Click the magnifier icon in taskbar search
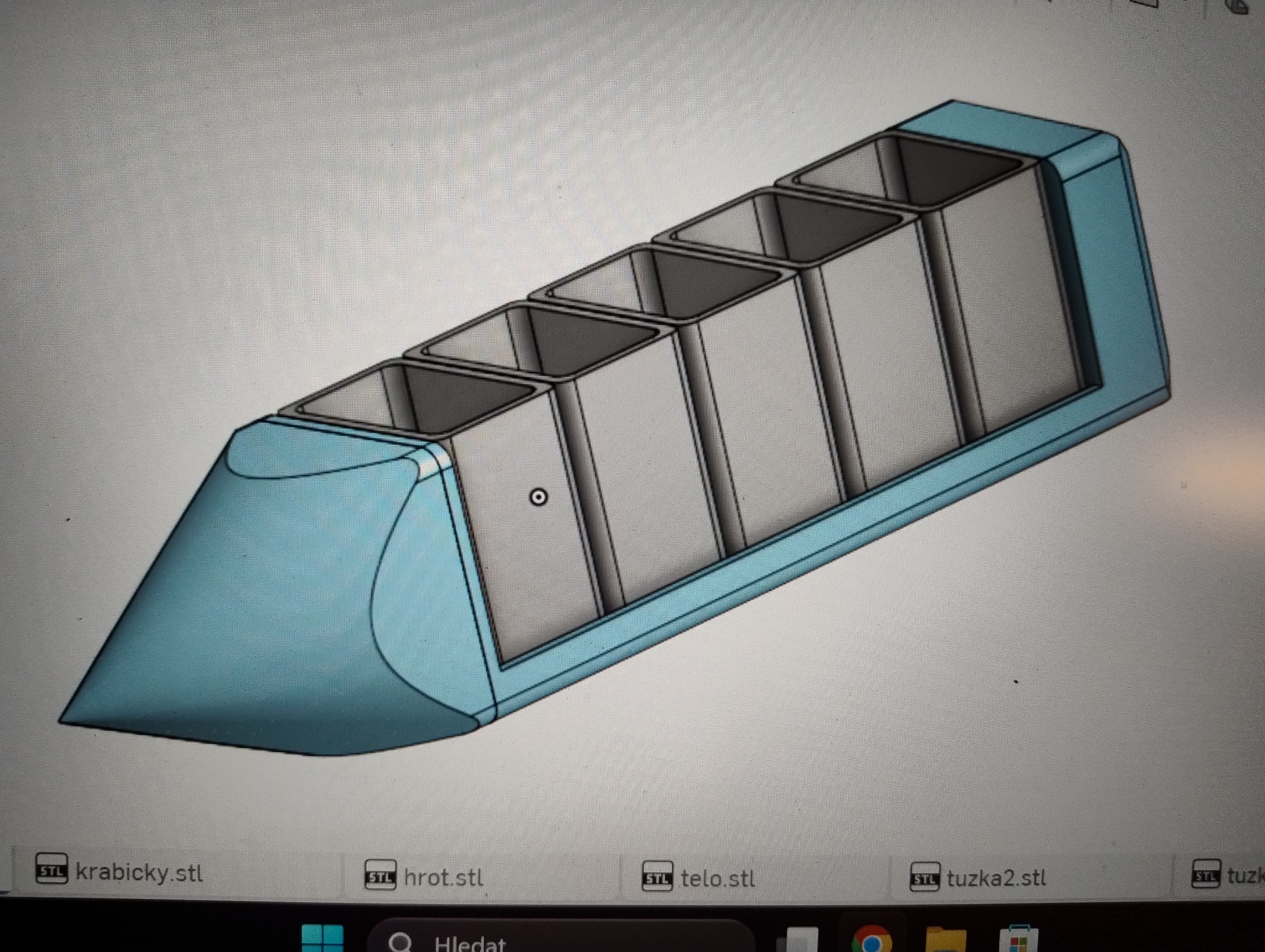1265x952 pixels. pyautogui.click(x=400, y=942)
